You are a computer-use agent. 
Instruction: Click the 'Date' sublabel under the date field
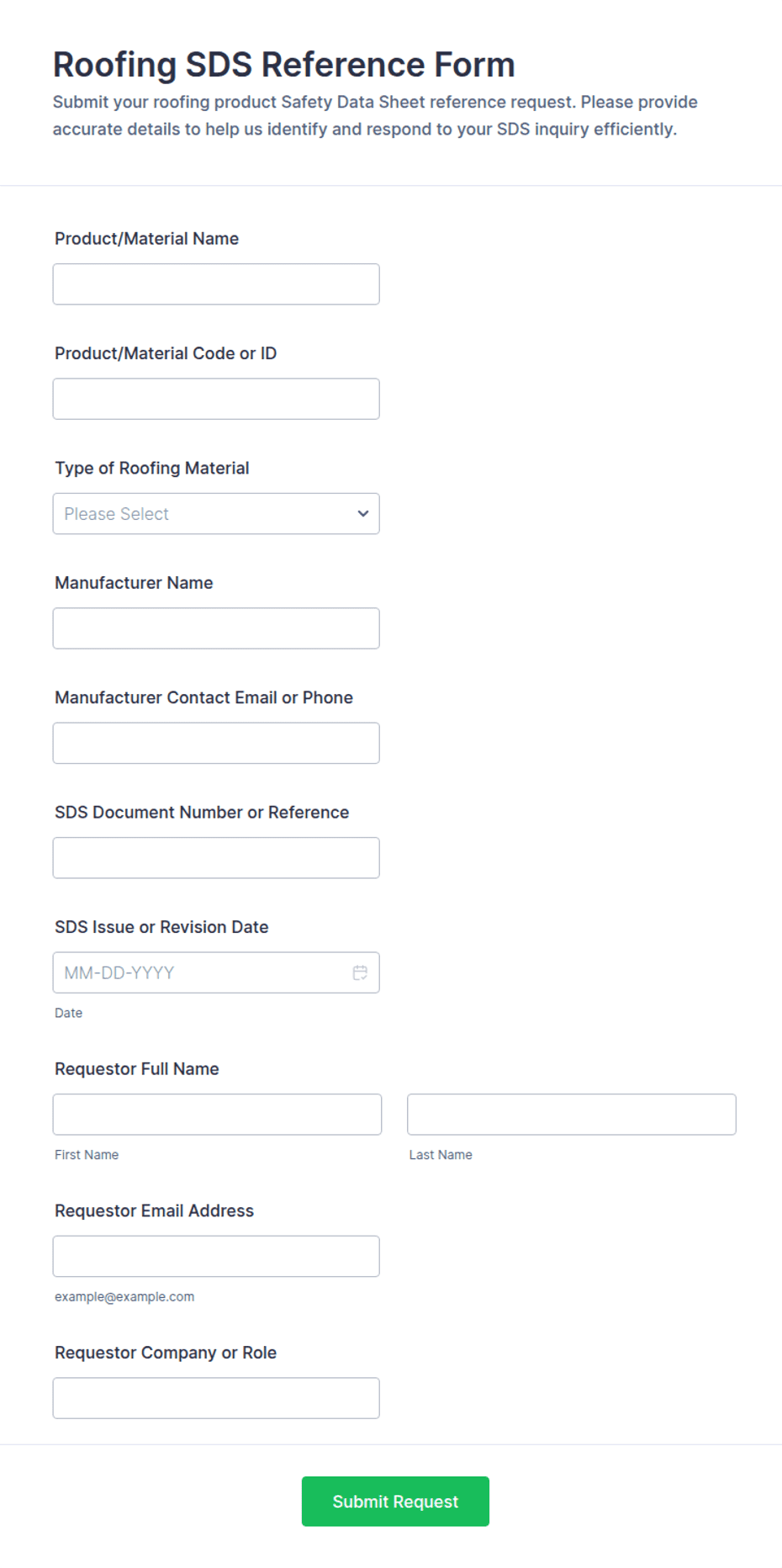[68, 1013]
